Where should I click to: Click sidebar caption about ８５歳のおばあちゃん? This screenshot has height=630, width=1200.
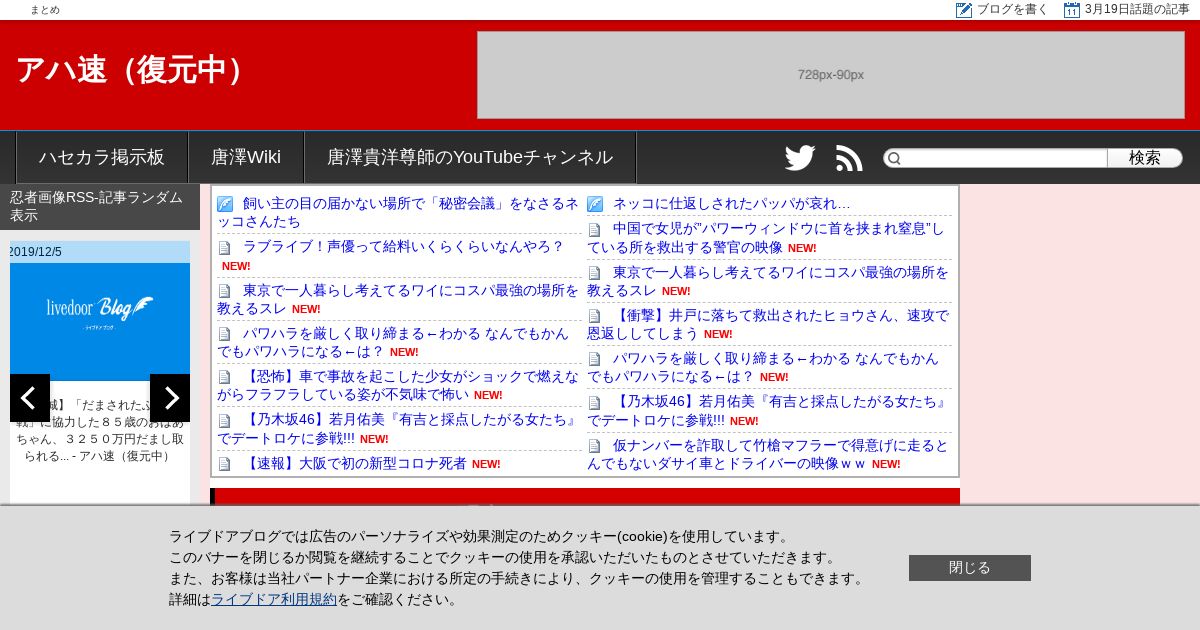coord(100,430)
